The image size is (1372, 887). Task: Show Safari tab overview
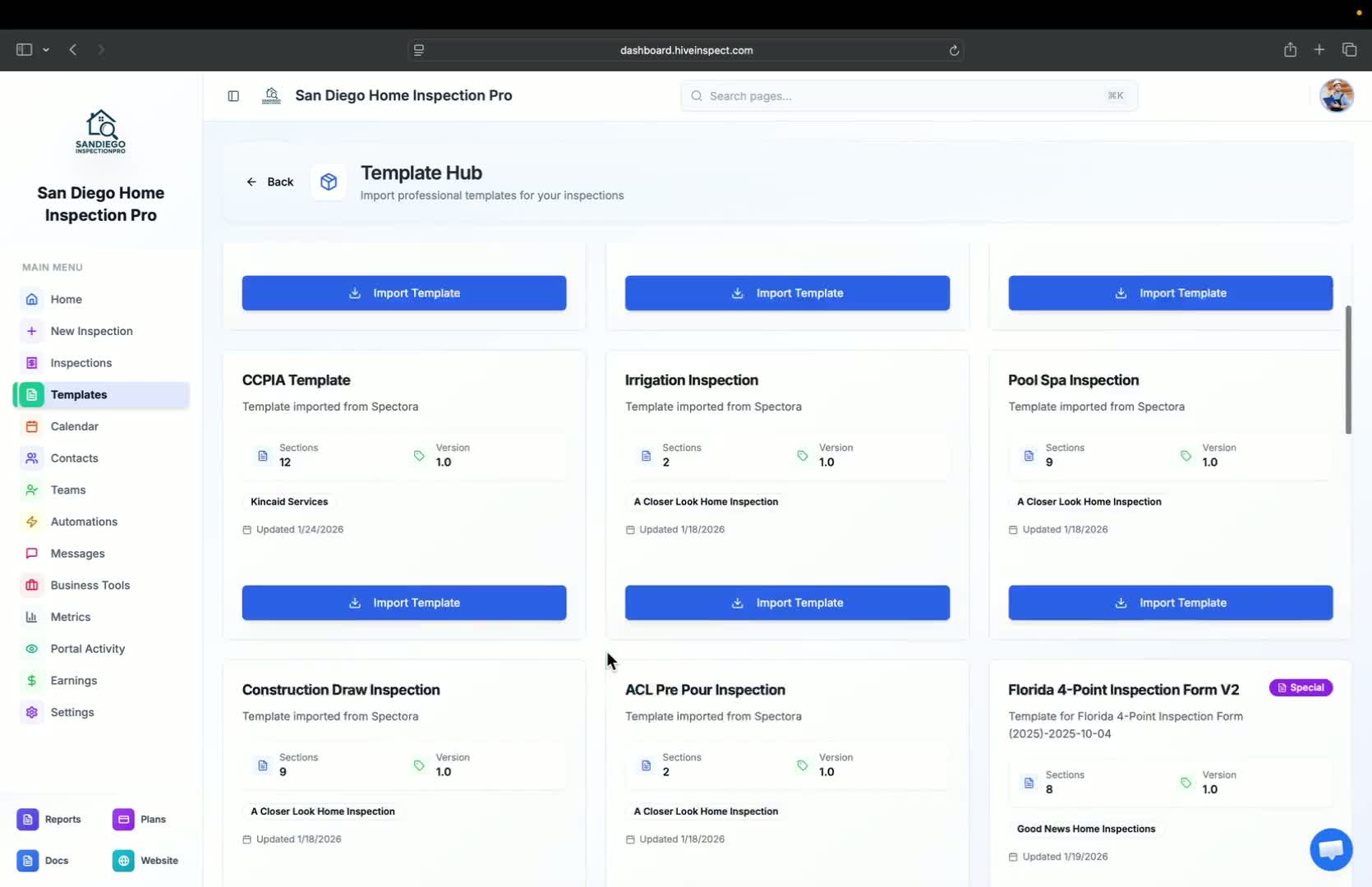click(x=1349, y=50)
